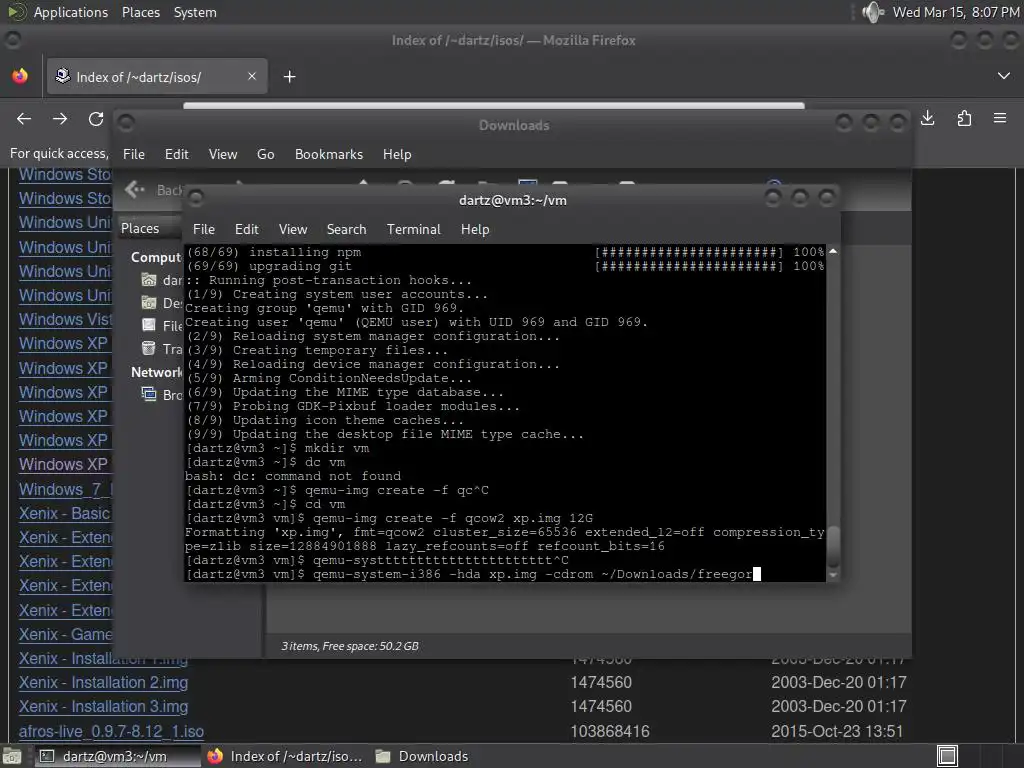Open the Applications menu in the top panel
This screenshot has height=768, width=1024.
[x=71, y=12]
